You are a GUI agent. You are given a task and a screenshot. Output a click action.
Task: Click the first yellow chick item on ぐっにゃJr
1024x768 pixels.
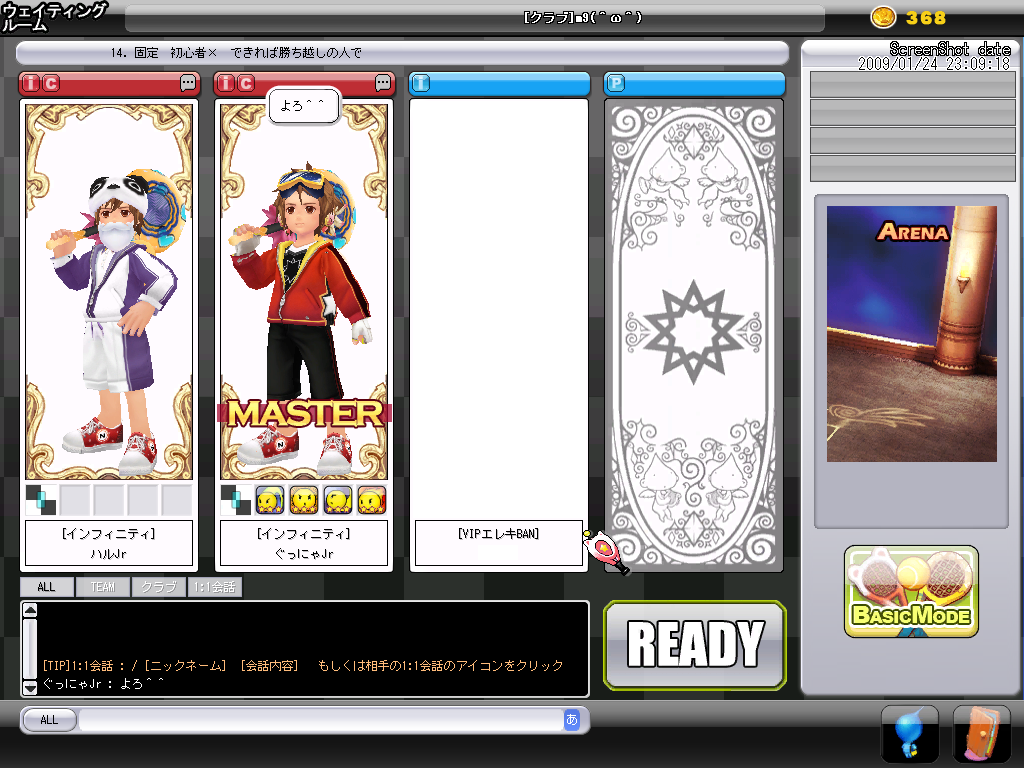click(x=270, y=499)
